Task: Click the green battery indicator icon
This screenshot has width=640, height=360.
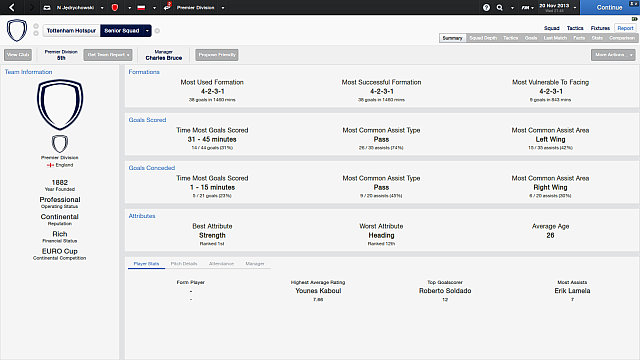Action: [634, 19]
